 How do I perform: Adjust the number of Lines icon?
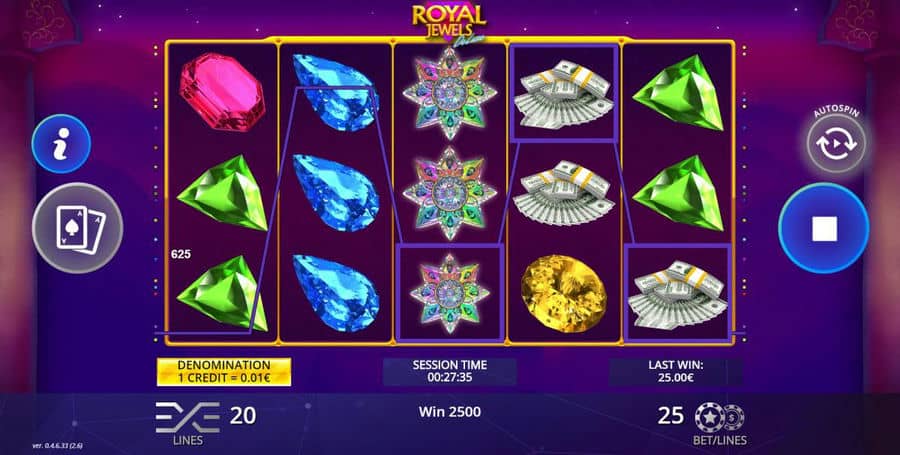point(188,417)
